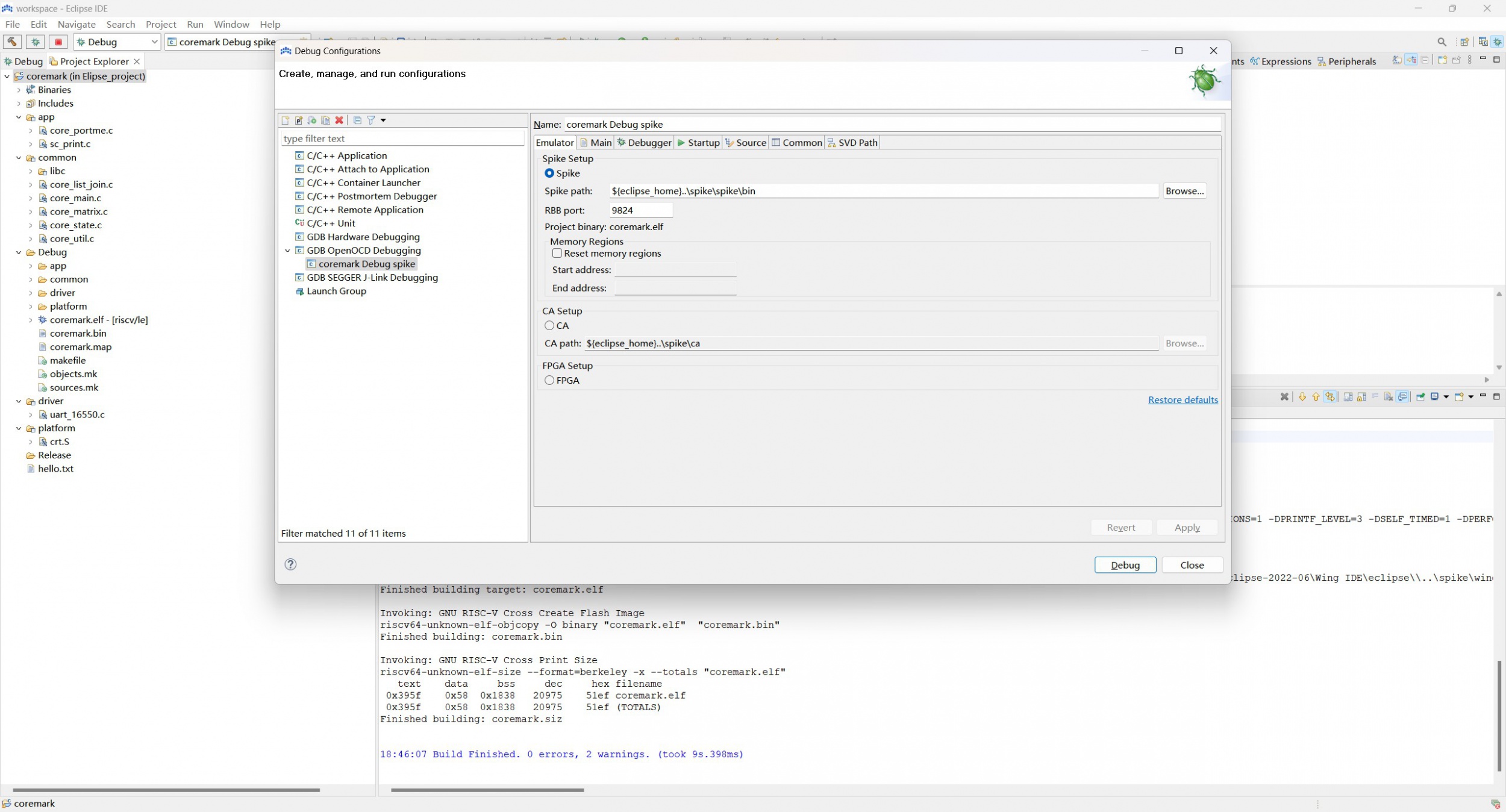The image size is (1506, 812).
Task: Collapse GDB OpenOCD Debugging tree node
Action: (x=288, y=251)
